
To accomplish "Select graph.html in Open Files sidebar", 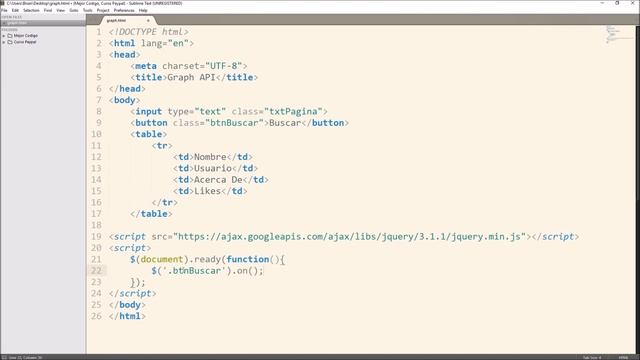I will (x=43, y=23).
